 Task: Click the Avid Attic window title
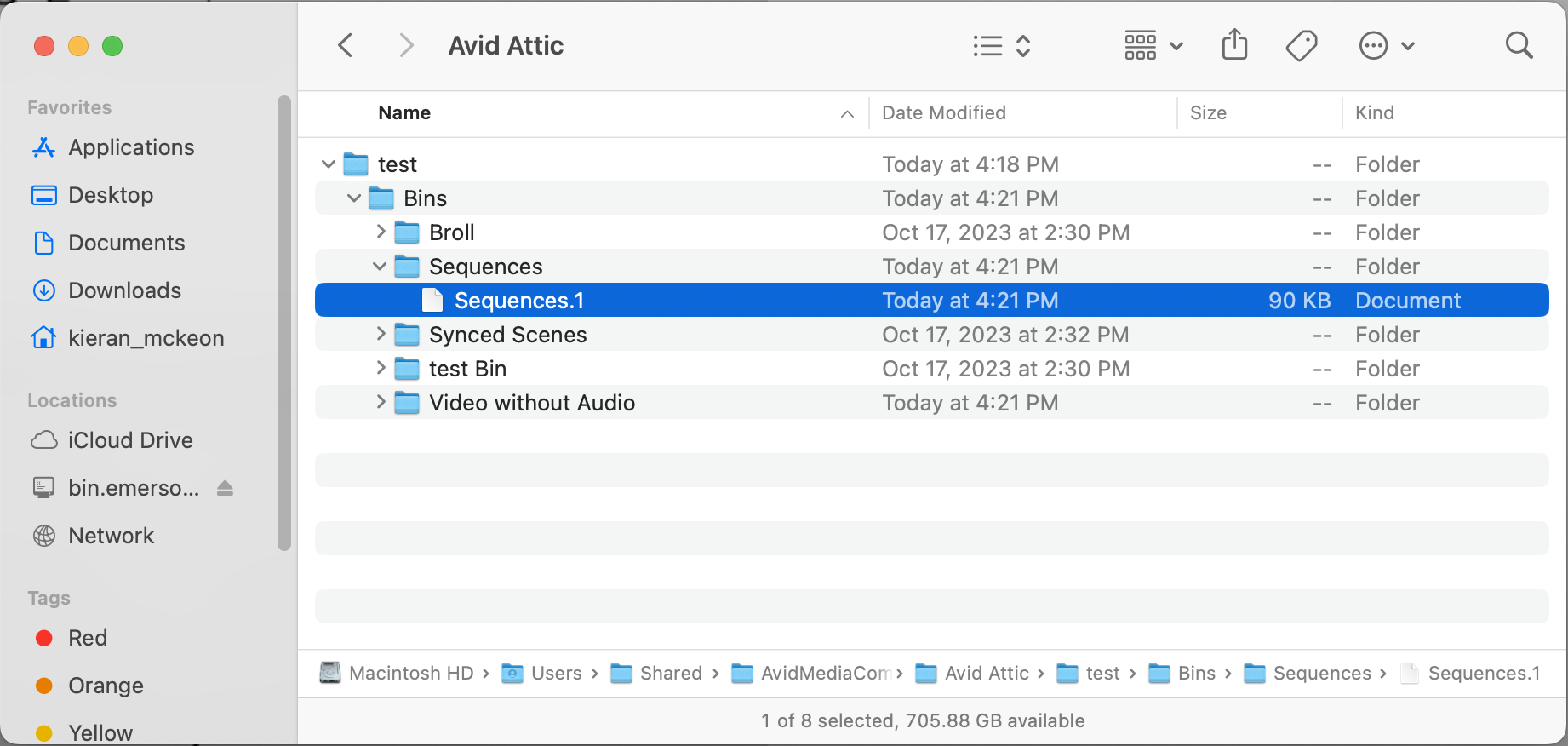(x=506, y=45)
